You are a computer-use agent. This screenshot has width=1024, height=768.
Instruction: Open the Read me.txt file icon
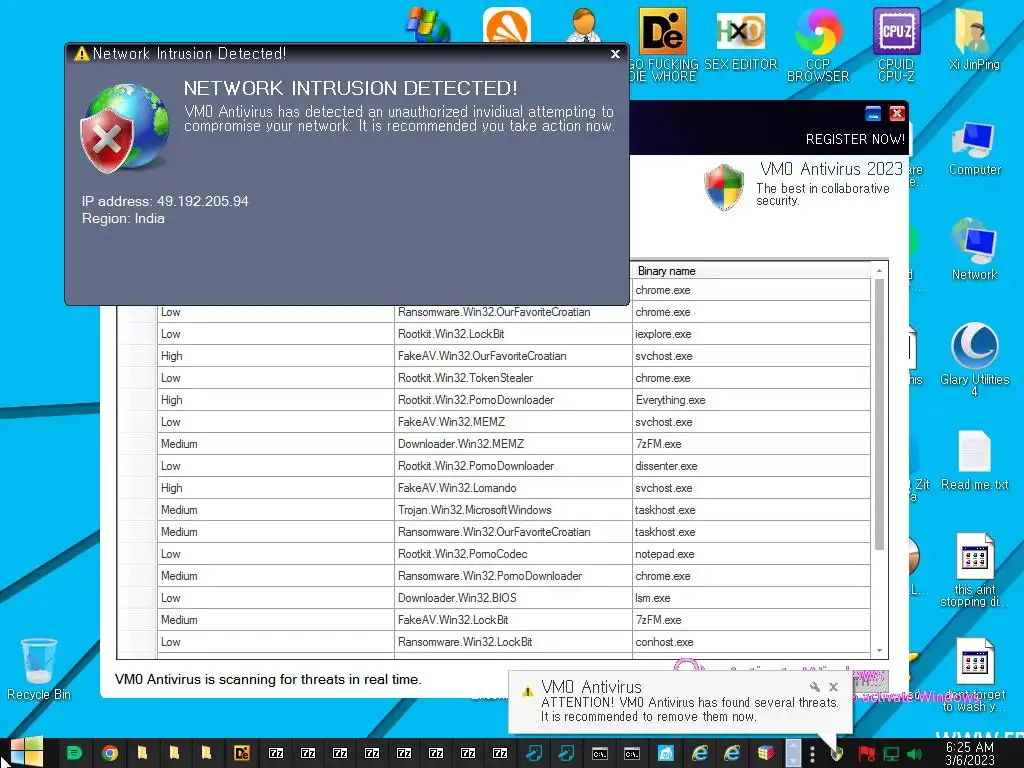click(974, 460)
